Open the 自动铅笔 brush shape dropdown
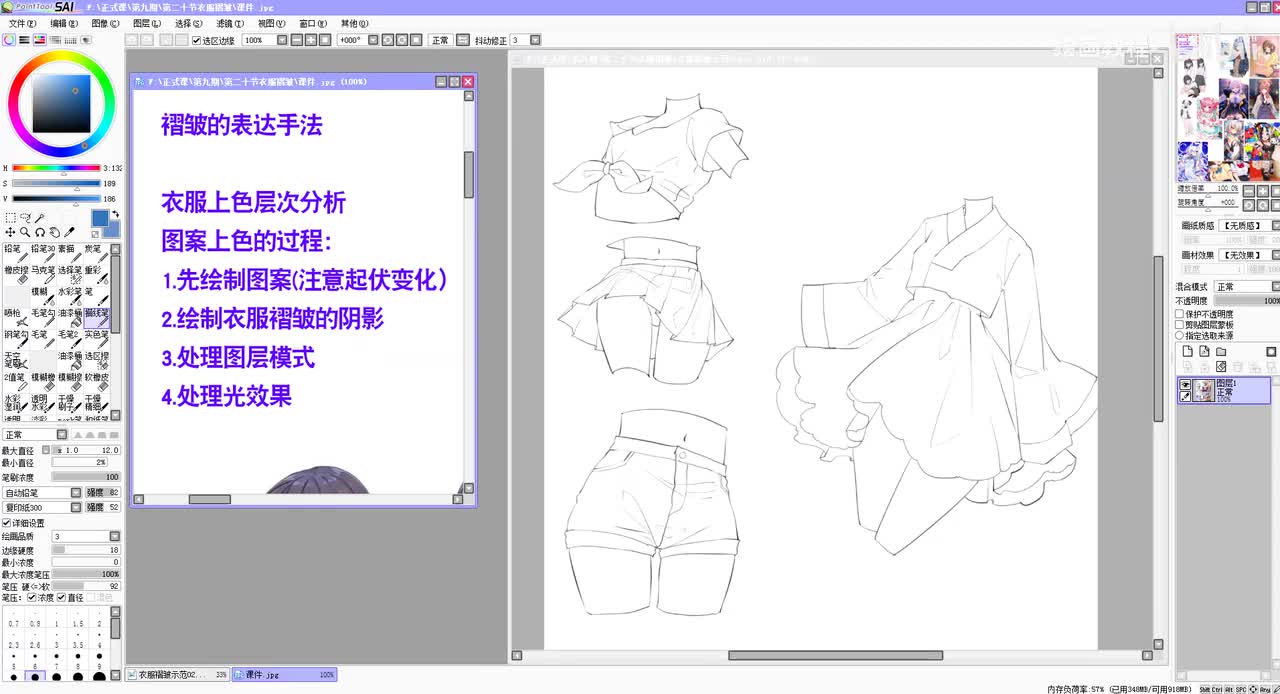Image resolution: width=1280 pixels, height=694 pixels. (x=76, y=493)
